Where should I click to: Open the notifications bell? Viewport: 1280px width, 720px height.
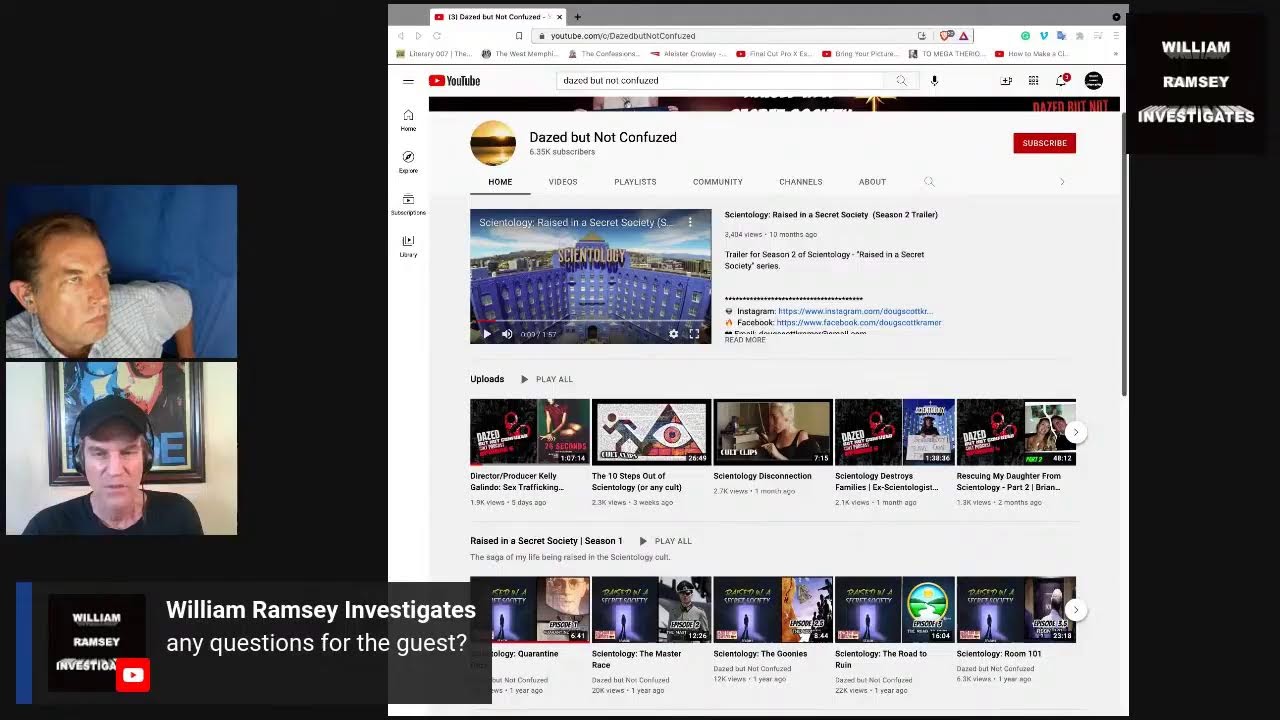(1061, 81)
